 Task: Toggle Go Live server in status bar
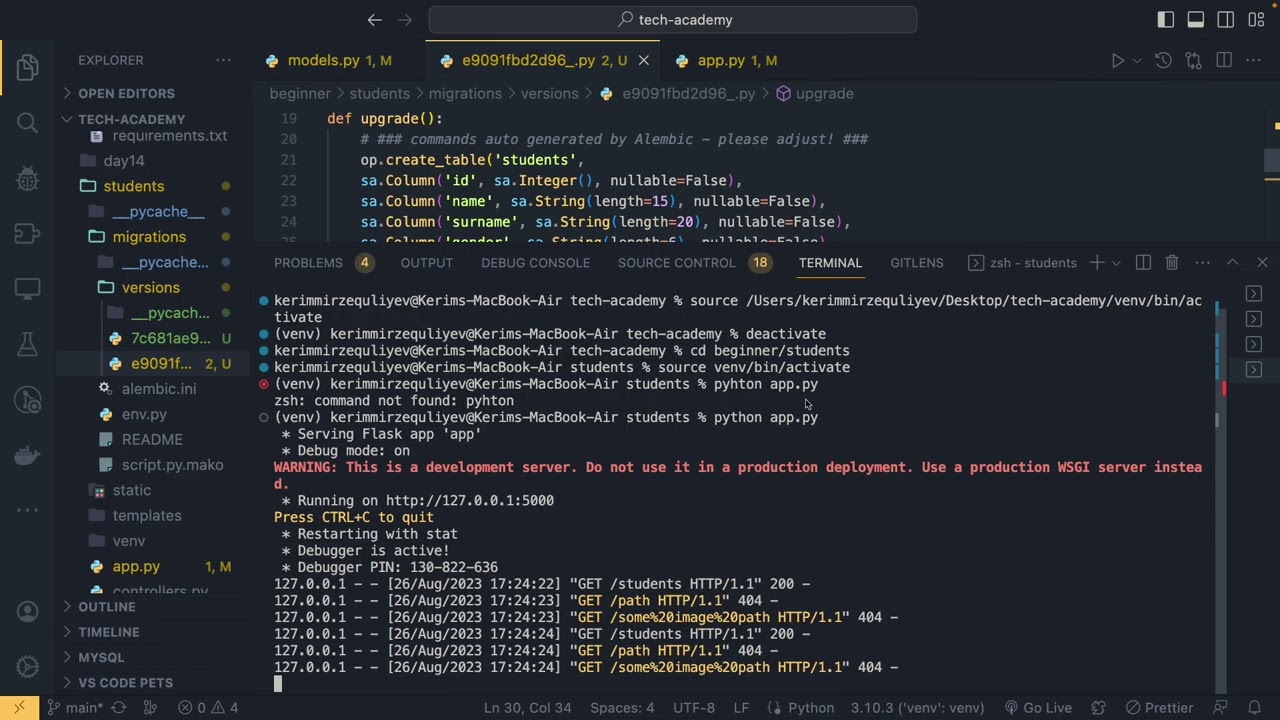(1038, 707)
